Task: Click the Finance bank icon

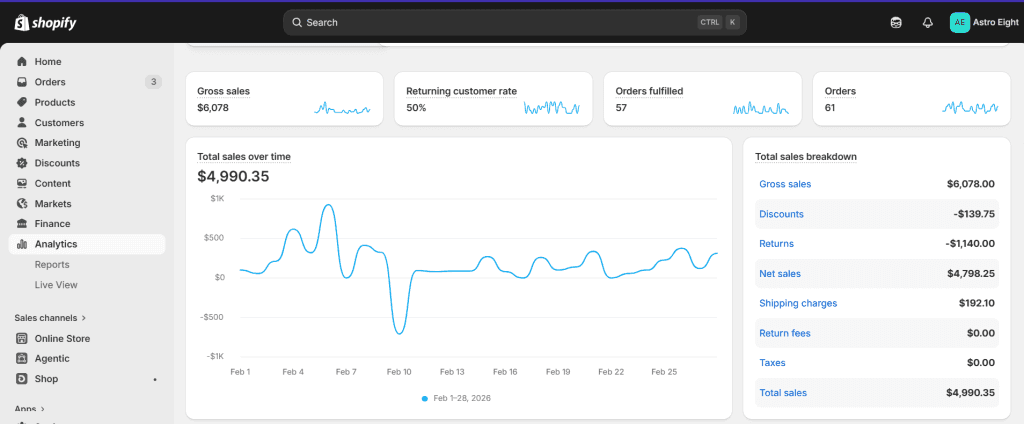Action: click(22, 223)
